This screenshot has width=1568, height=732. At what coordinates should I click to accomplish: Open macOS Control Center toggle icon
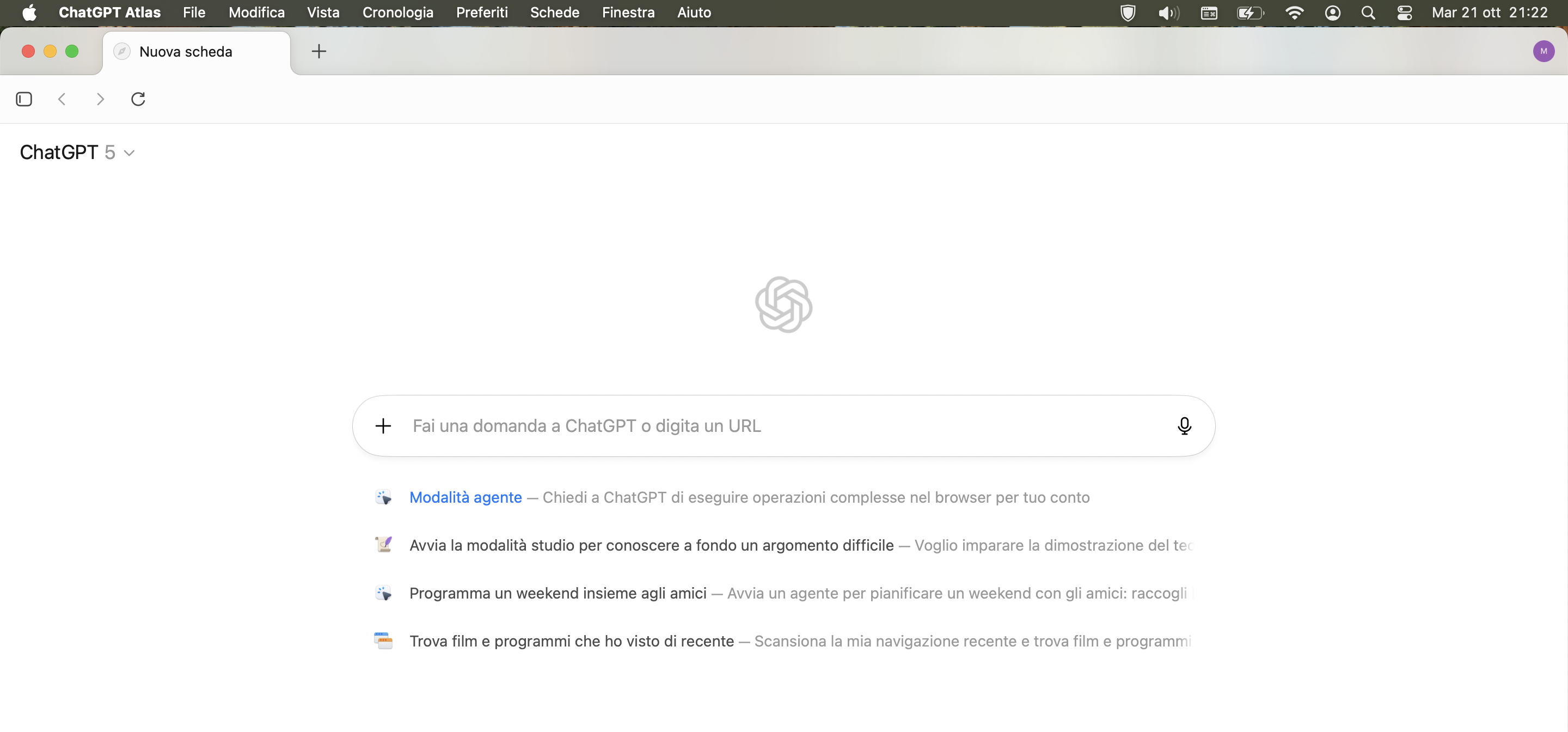pyautogui.click(x=1404, y=12)
